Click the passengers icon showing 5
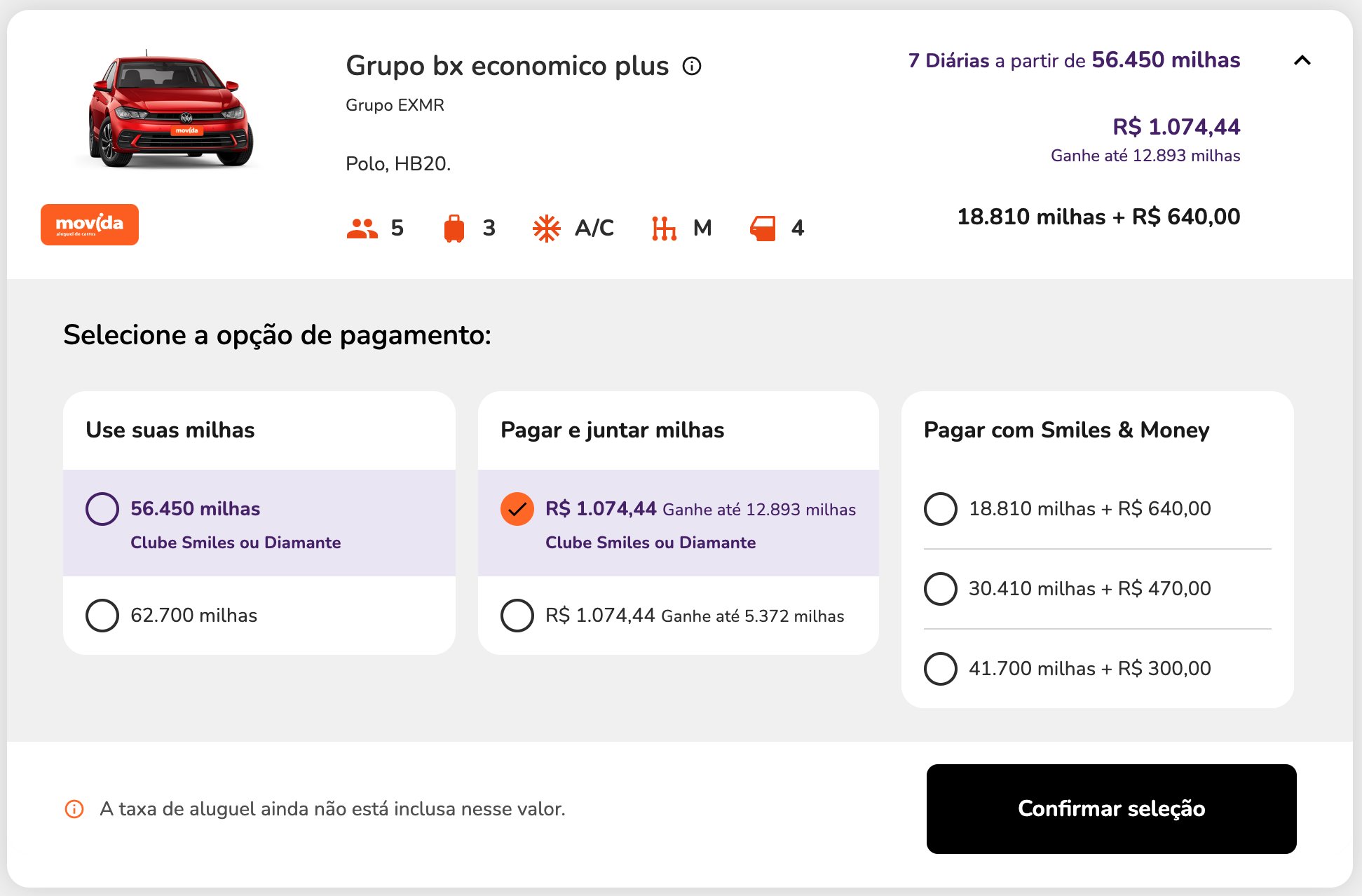The height and width of the screenshot is (896, 1362). 362,229
